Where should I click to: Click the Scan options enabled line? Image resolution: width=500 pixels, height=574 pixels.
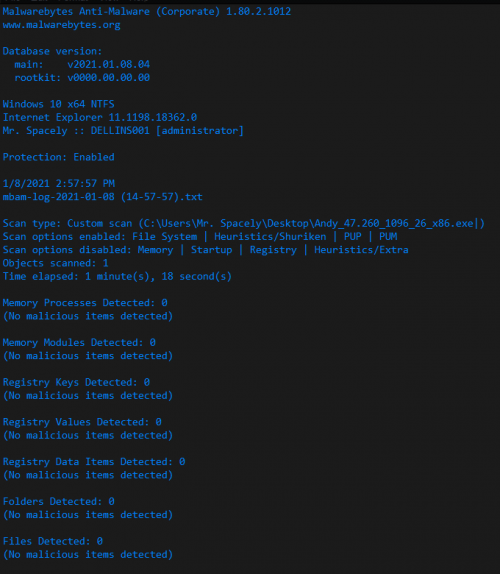[x=200, y=236]
